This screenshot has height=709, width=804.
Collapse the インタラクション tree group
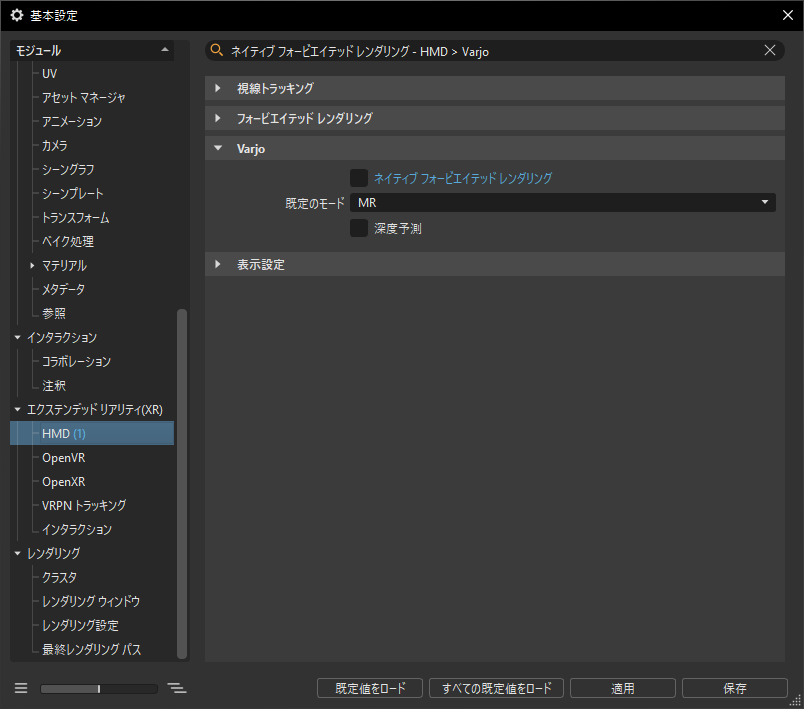point(18,337)
